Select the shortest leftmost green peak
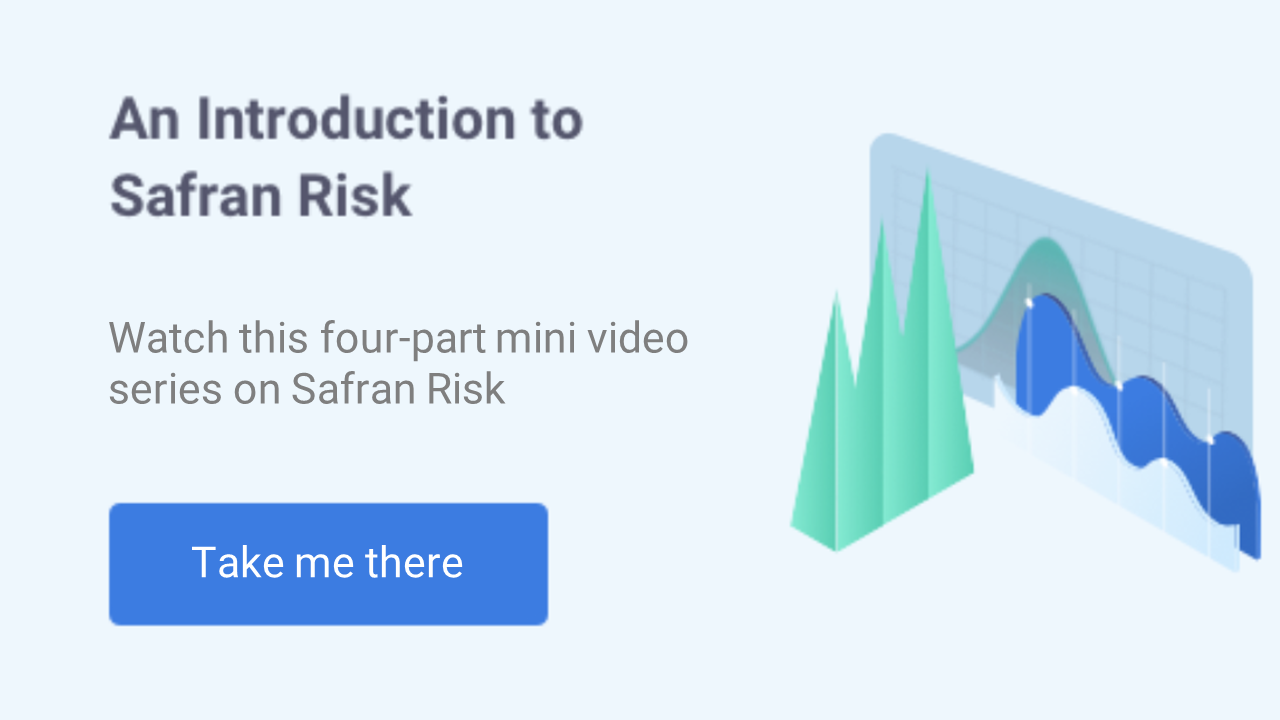 click(836, 400)
